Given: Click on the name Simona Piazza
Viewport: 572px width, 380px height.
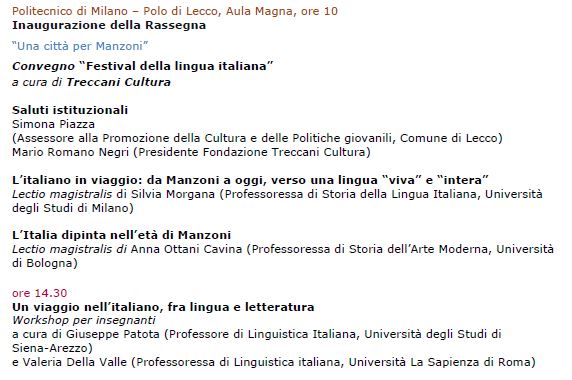Looking at the screenshot, I should pos(54,124).
